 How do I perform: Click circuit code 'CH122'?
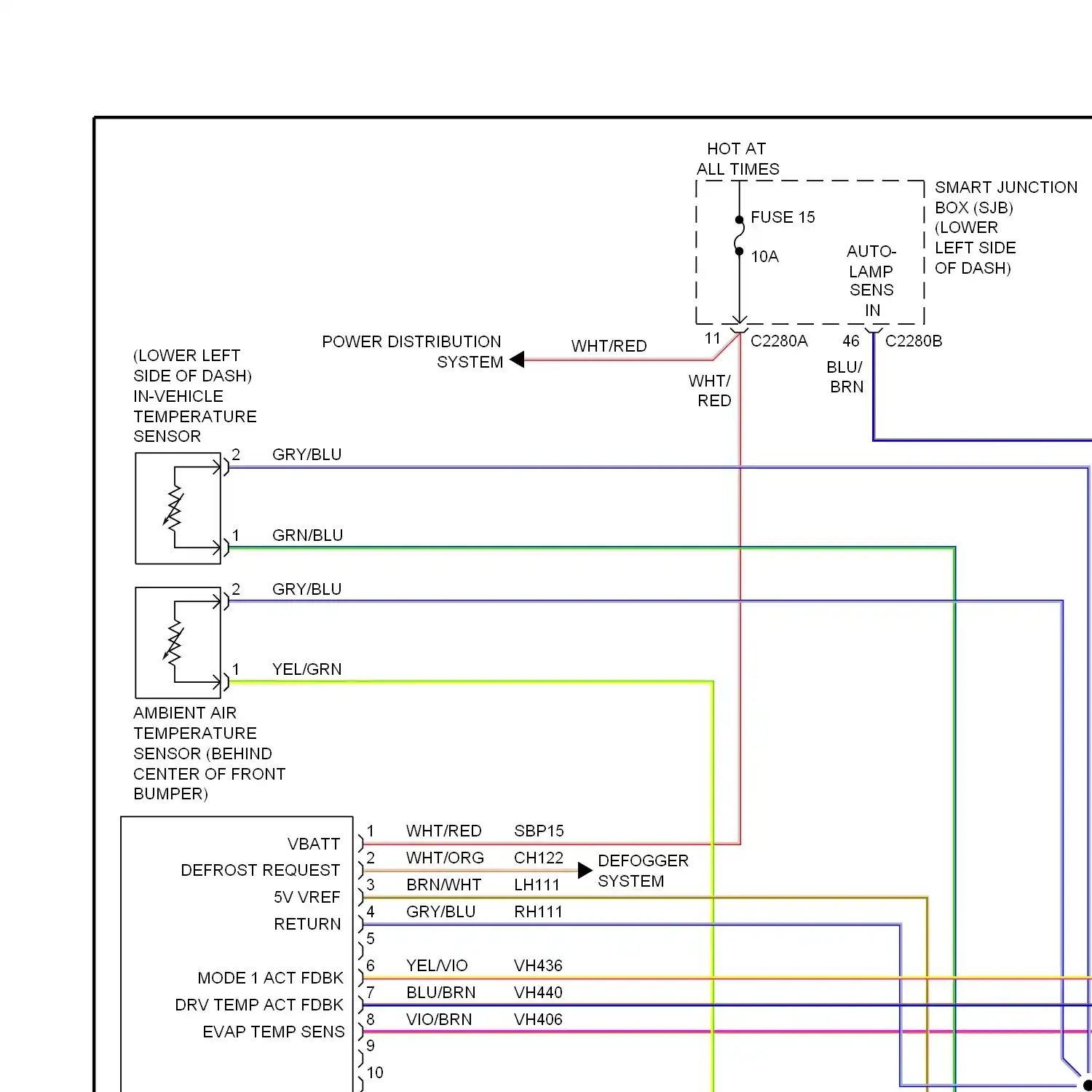[x=539, y=858]
